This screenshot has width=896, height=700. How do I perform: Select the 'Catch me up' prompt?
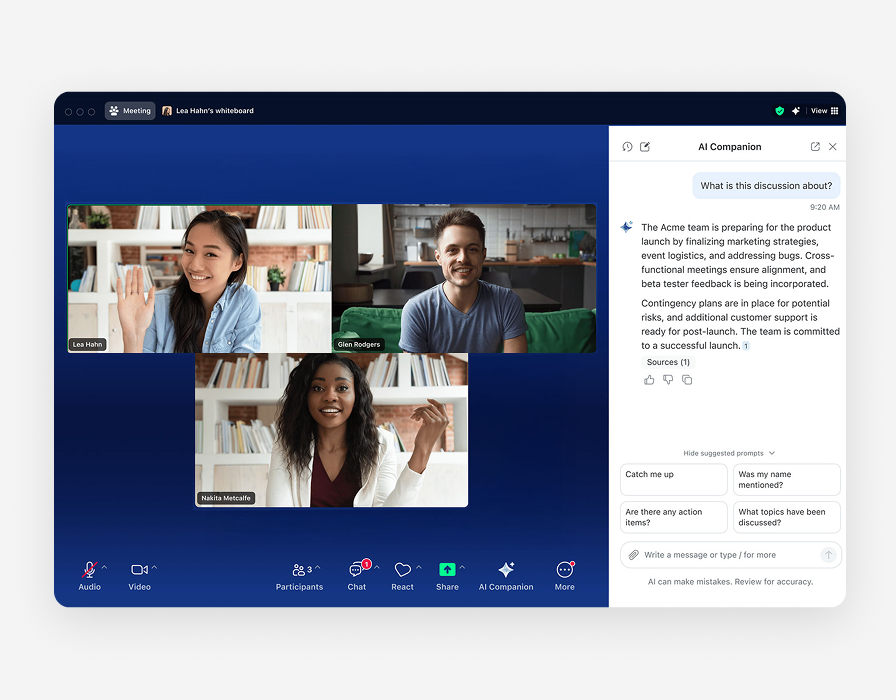coord(674,479)
